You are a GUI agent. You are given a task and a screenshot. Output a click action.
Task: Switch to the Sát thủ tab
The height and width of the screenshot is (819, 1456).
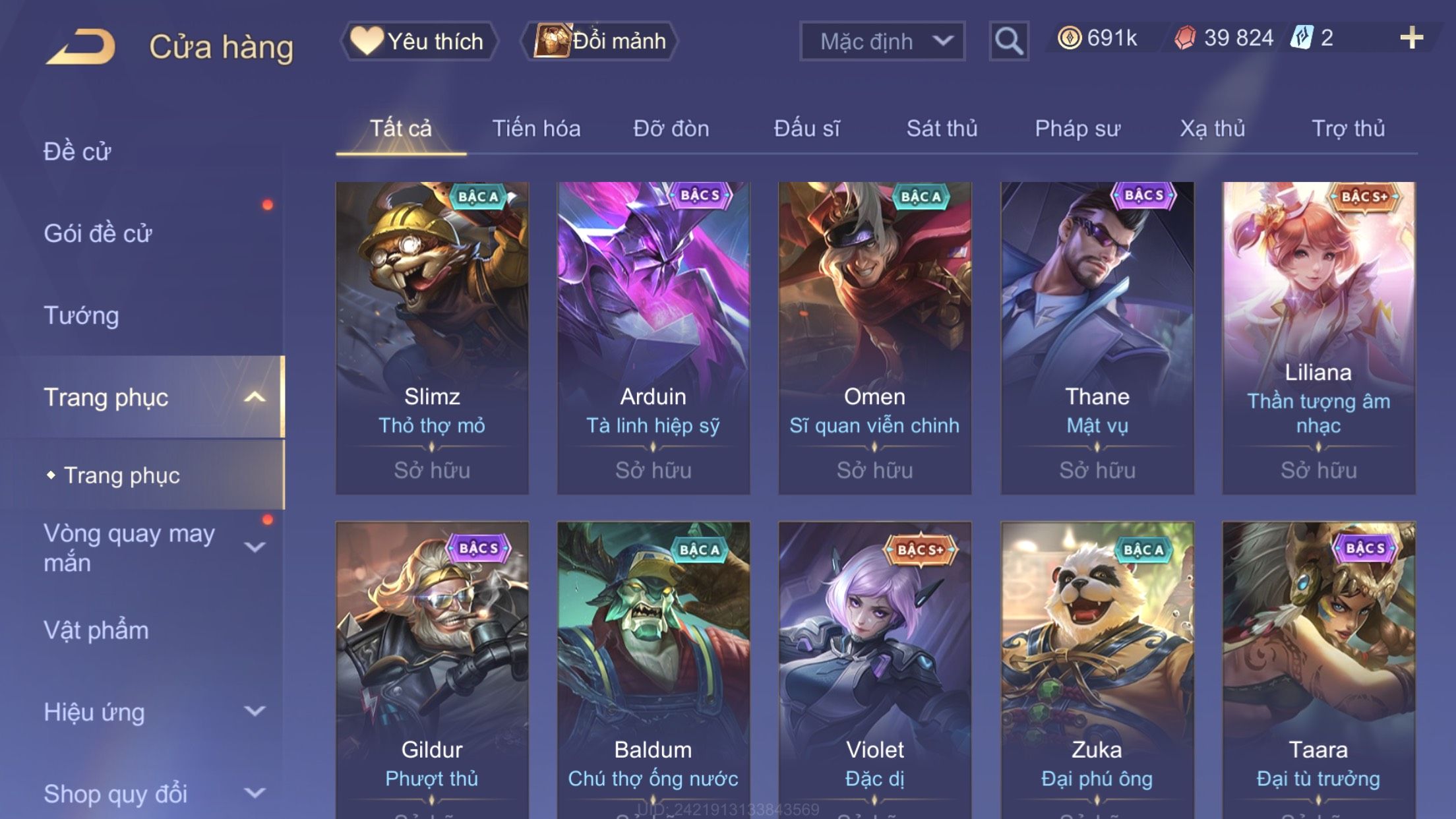[942, 128]
